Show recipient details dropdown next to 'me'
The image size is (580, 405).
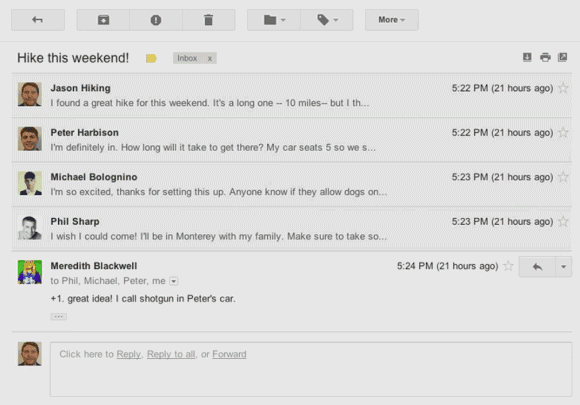click(173, 281)
